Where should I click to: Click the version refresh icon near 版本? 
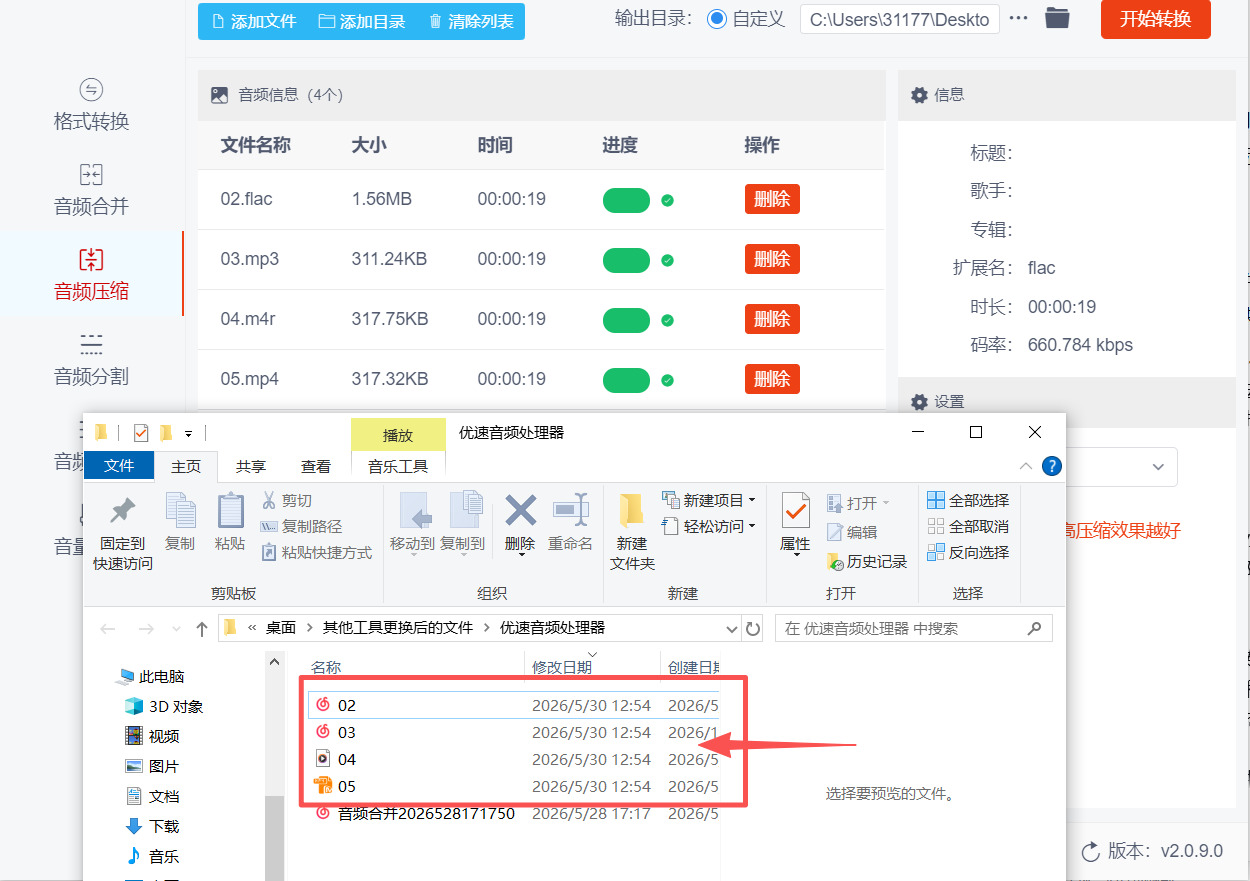point(1091,851)
